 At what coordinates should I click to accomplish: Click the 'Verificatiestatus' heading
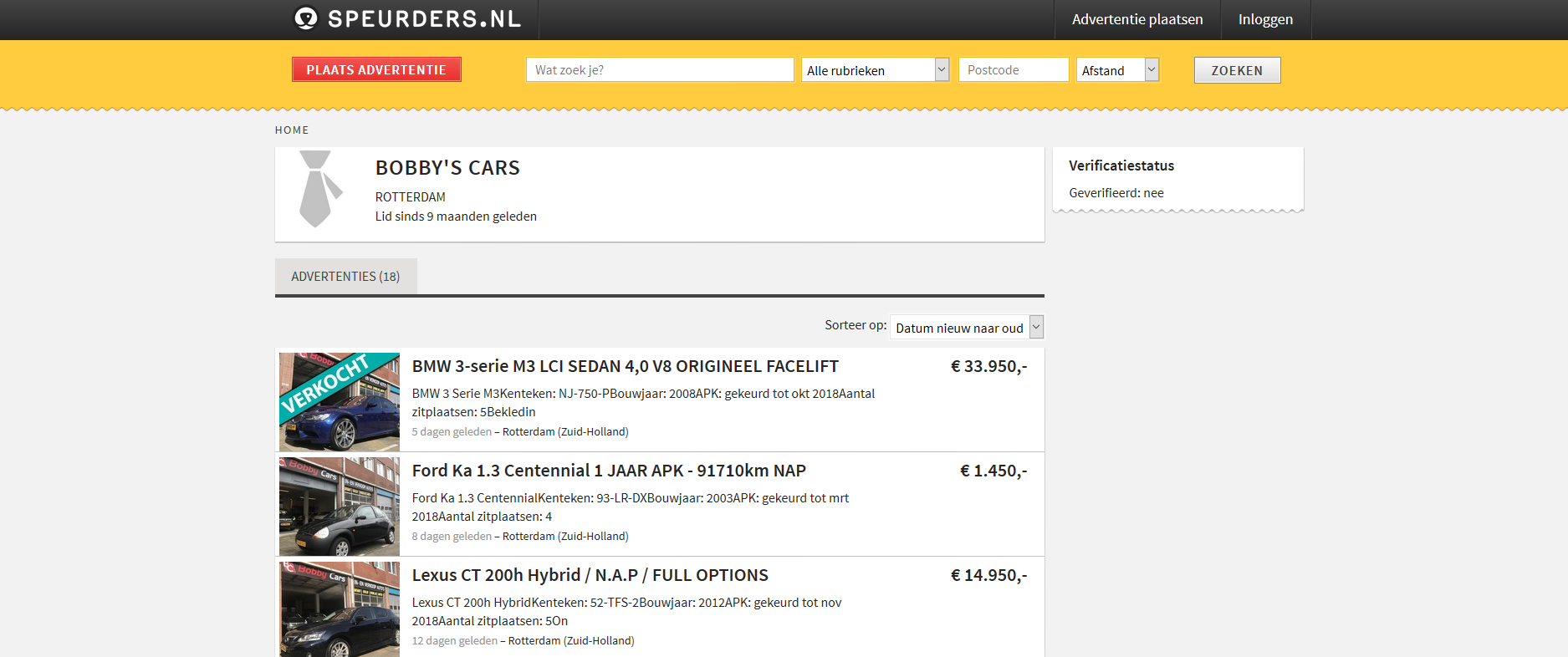(1121, 166)
